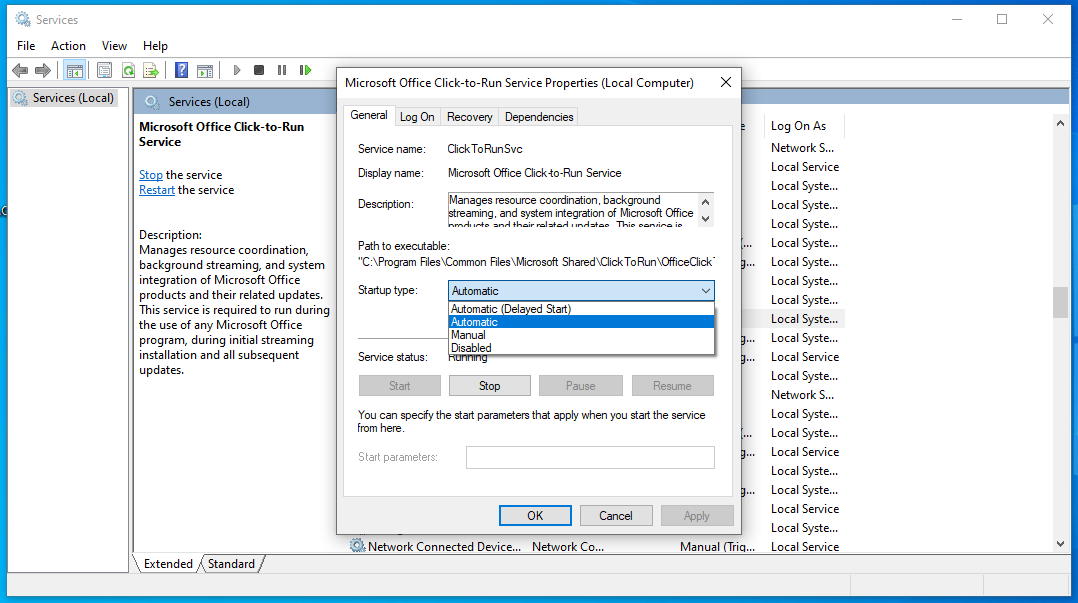
Task: Open the File menu
Action: tap(26, 46)
